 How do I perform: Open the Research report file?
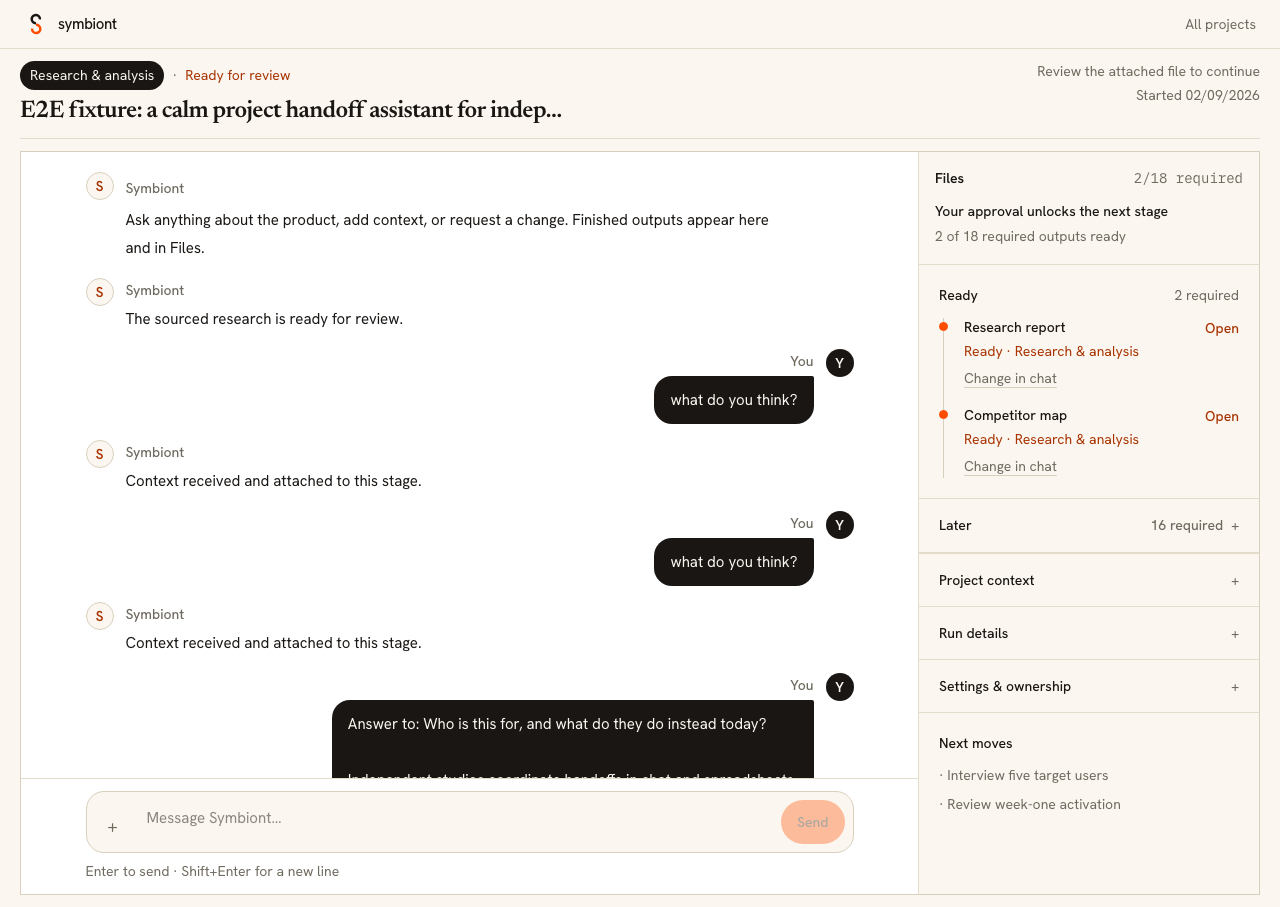tap(1221, 328)
